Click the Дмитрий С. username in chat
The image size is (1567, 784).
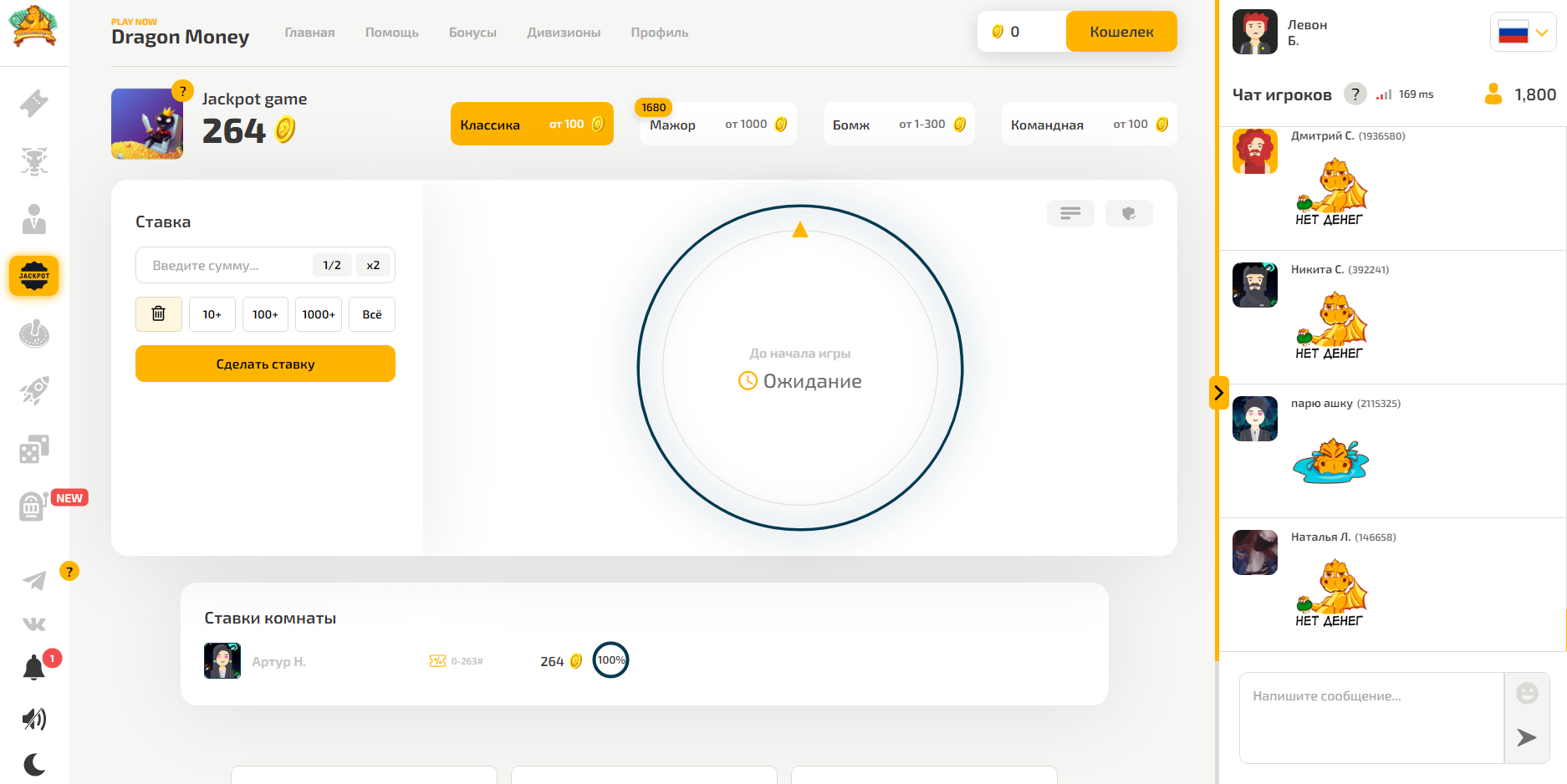pos(1322,135)
